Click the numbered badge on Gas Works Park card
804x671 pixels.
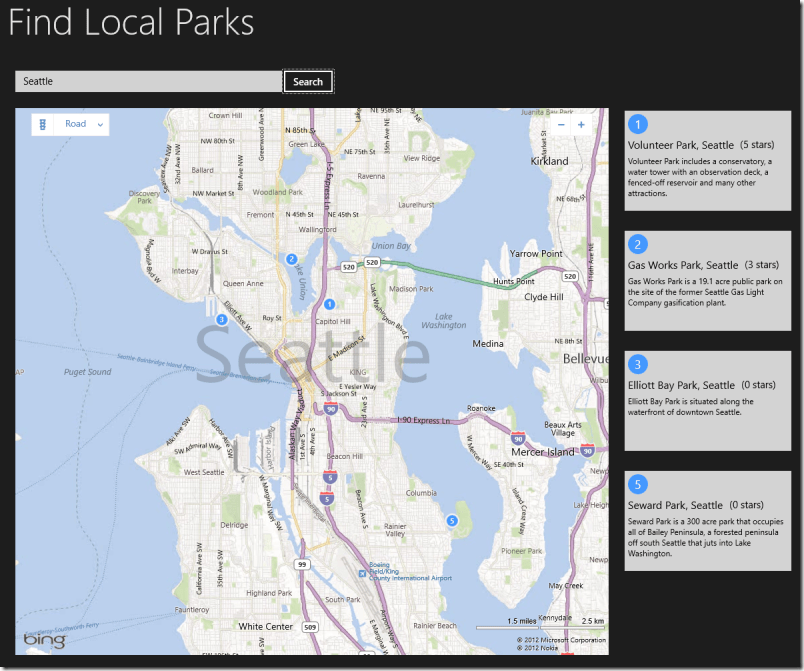[x=638, y=244]
